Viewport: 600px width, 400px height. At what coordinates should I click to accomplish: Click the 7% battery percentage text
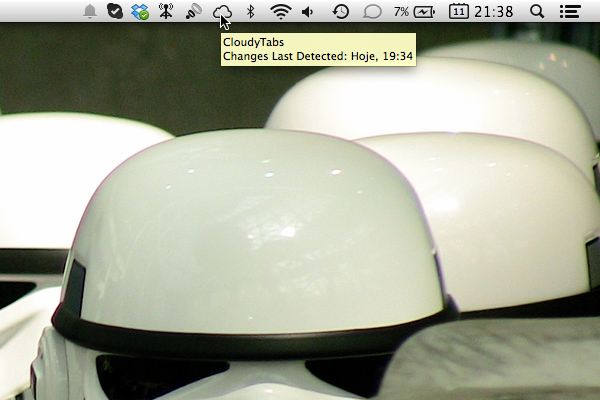(x=401, y=12)
